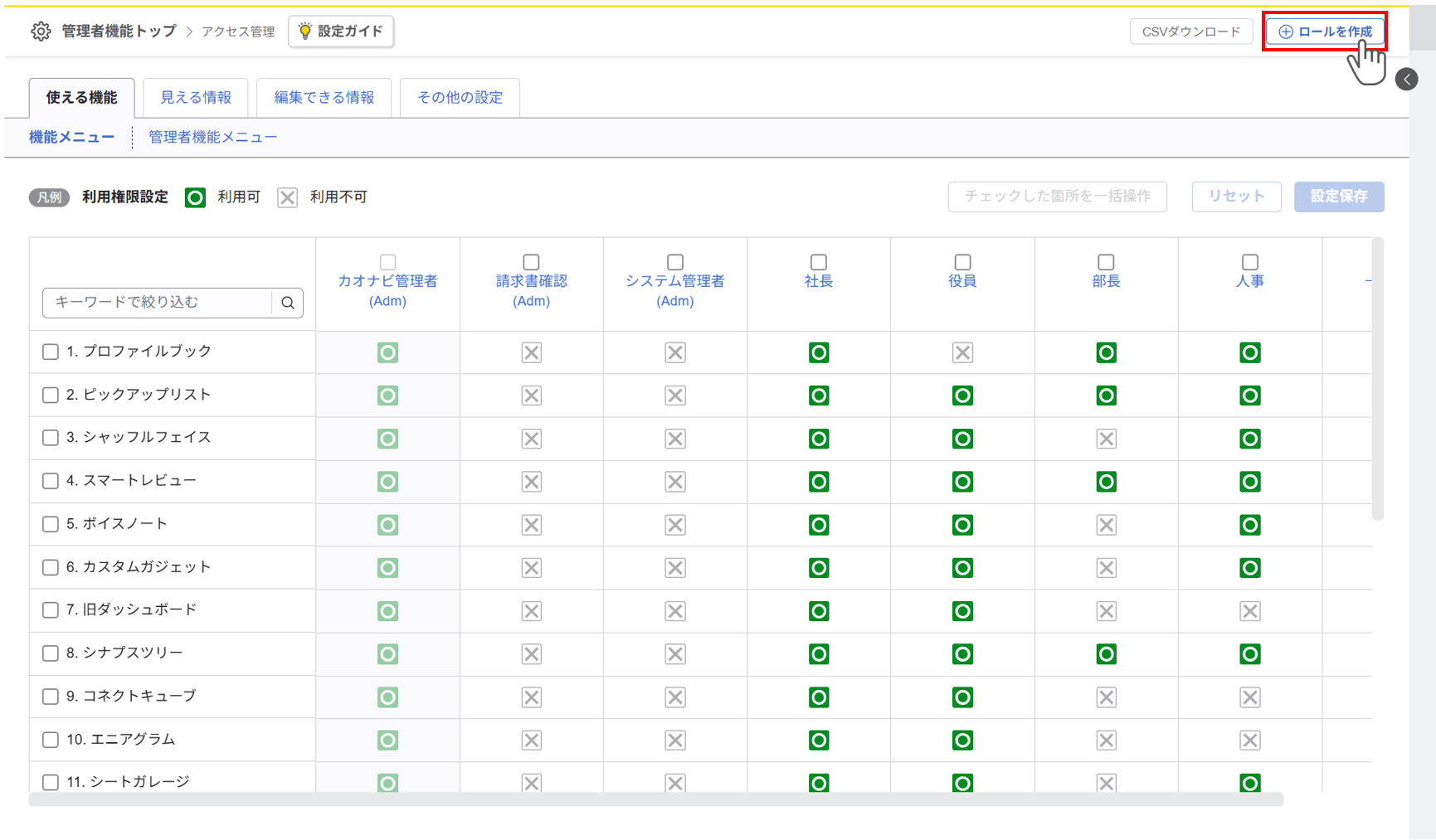Focus the キーワードで絞り込む search field

coord(158,303)
